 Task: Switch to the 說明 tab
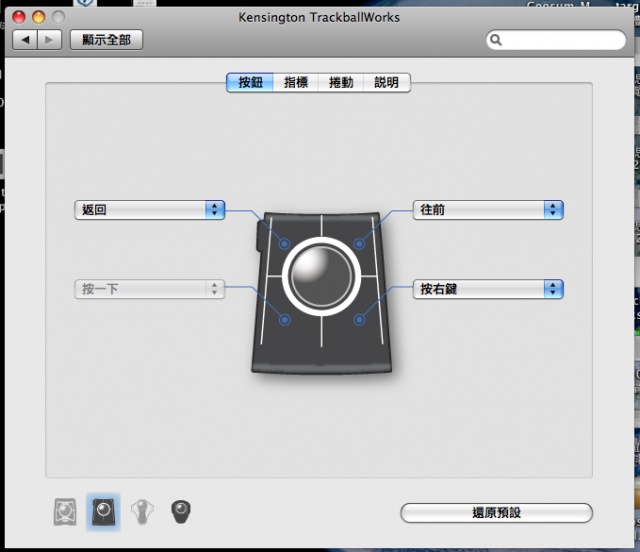[x=387, y=82]
